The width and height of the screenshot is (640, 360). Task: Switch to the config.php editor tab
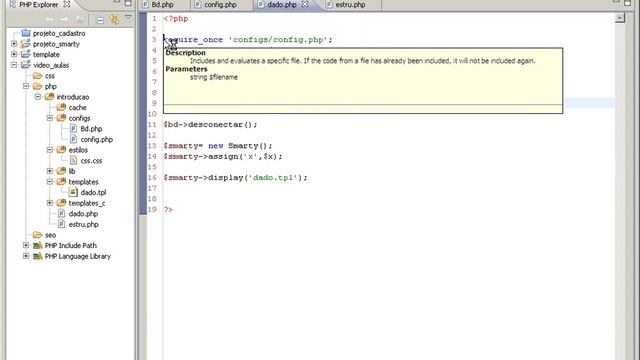click(220, 5)
